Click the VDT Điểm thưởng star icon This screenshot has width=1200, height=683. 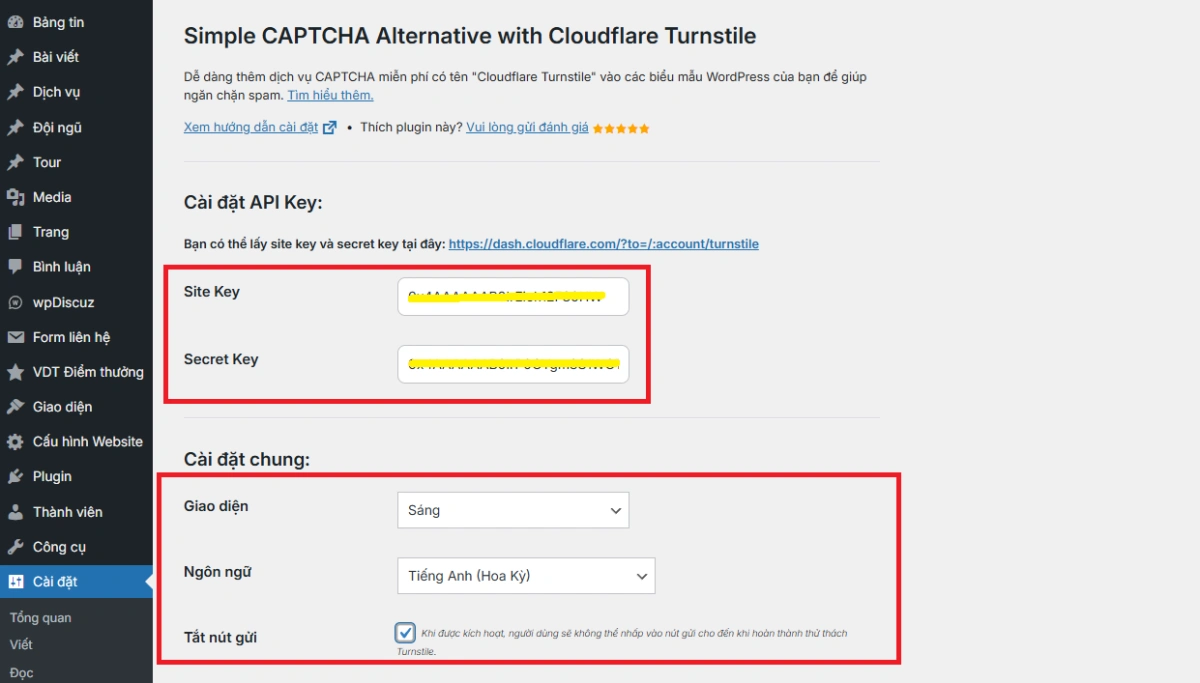point(15,372)
